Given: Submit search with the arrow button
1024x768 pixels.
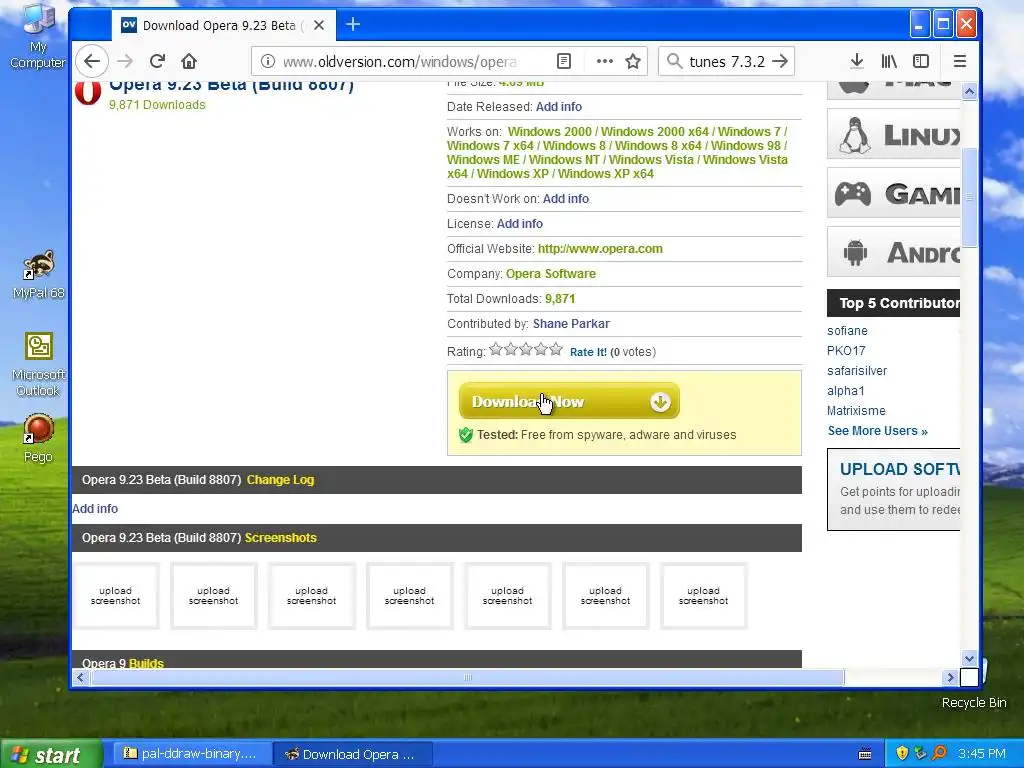Looking at the screenshot, I should point(780,61).
